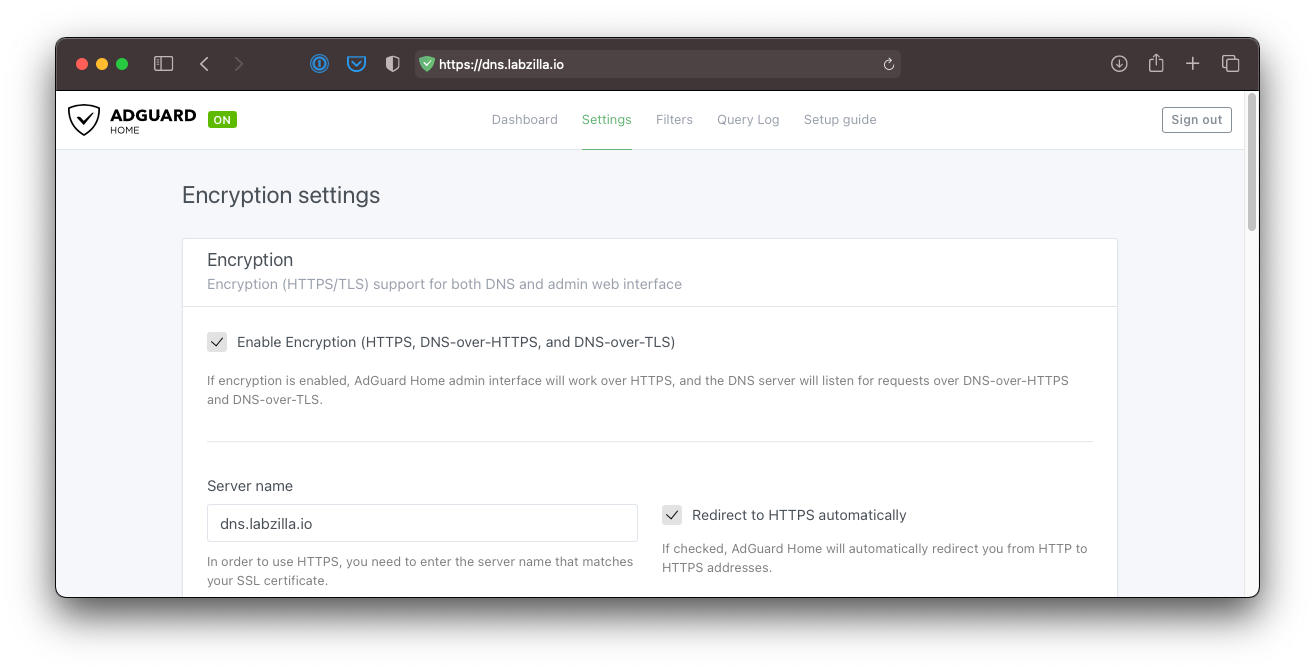Click the Sign out button
This screenshot has width=1315, height=671.
pyautogui.click(x=1196, y=120)
